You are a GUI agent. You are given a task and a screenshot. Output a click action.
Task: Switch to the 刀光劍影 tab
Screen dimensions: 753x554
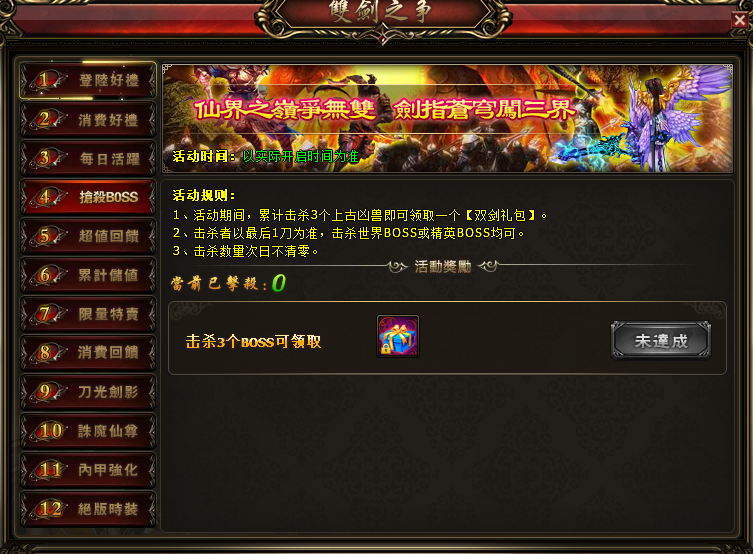[x=88, y=392]
